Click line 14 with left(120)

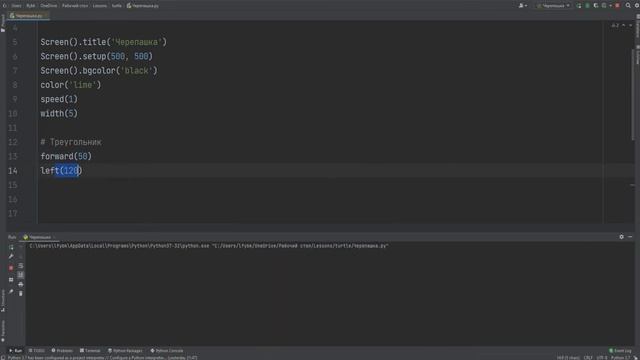coord(61,171)
